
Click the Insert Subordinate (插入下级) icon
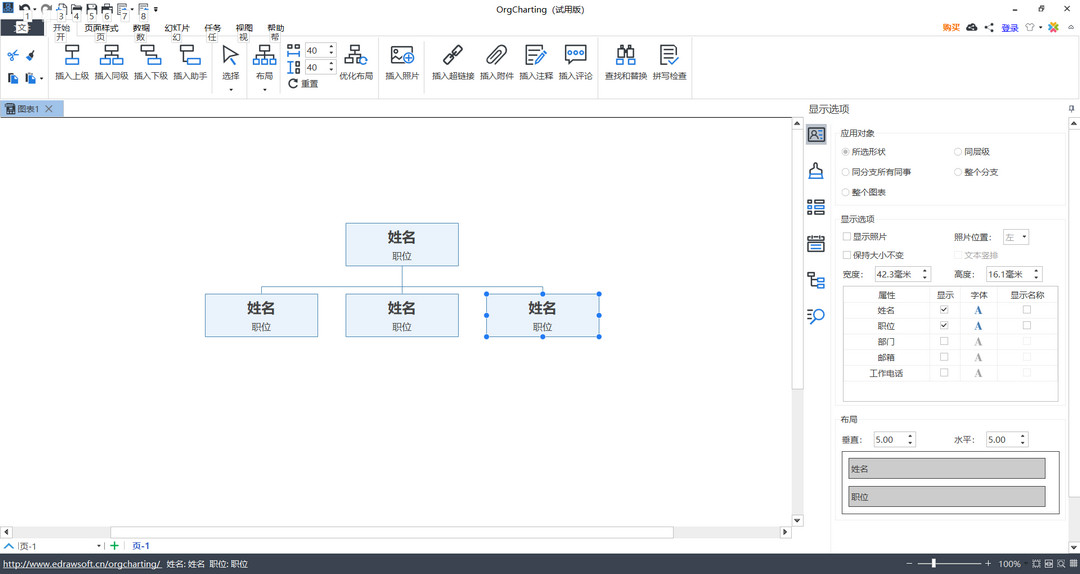150,56
